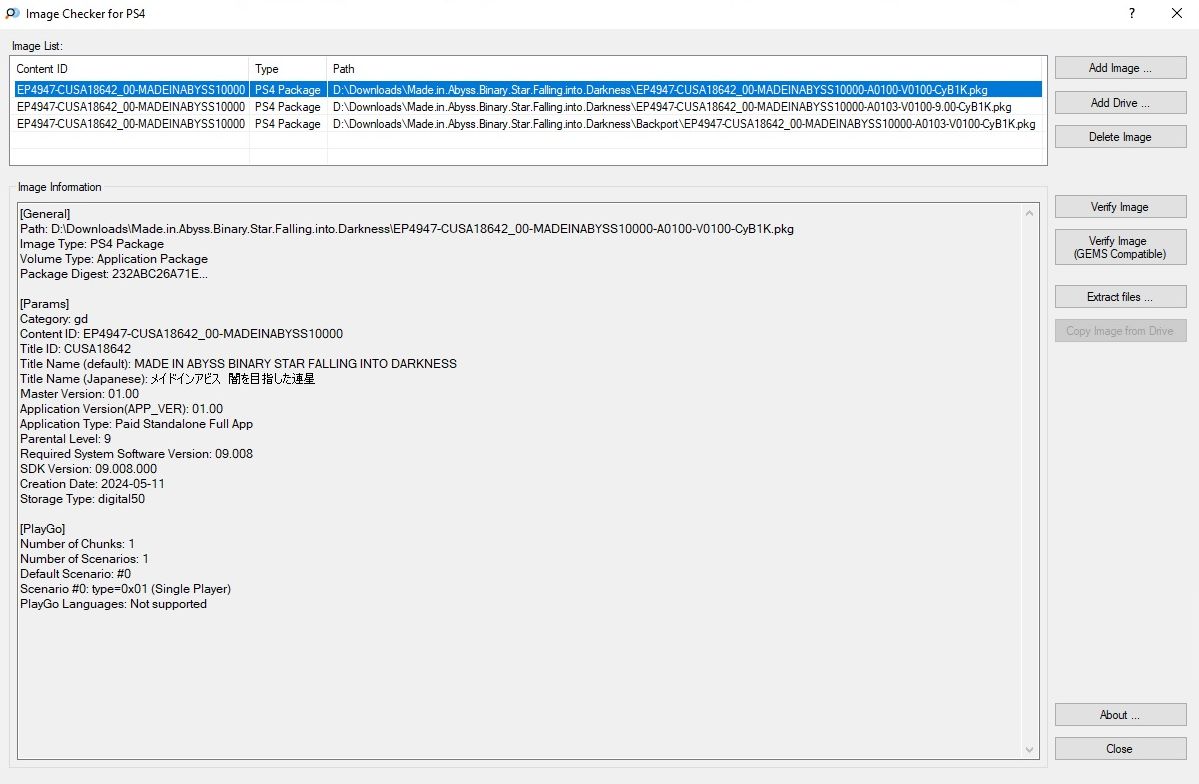Click the Add Drive button
This screenshot has height=784, width=1199.
[1120, 102]
